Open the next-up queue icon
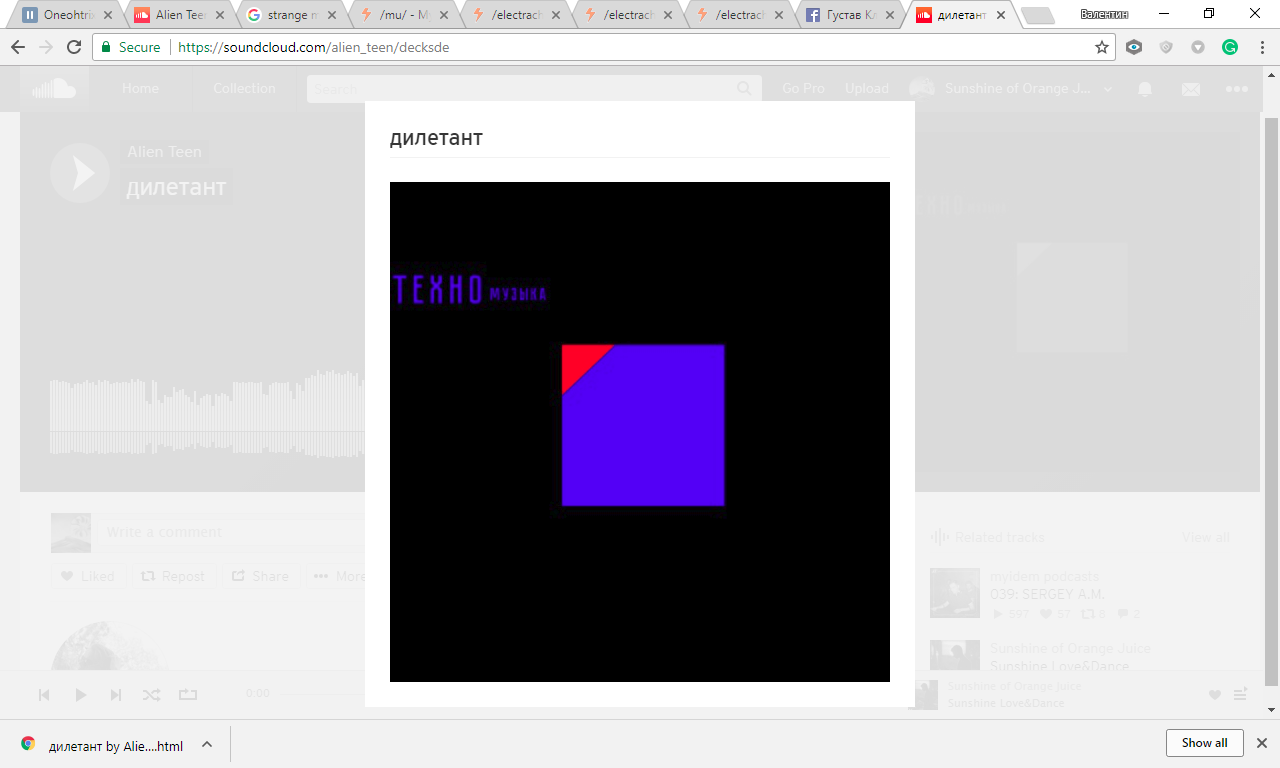1280x768 pixels. [1241, 694]
